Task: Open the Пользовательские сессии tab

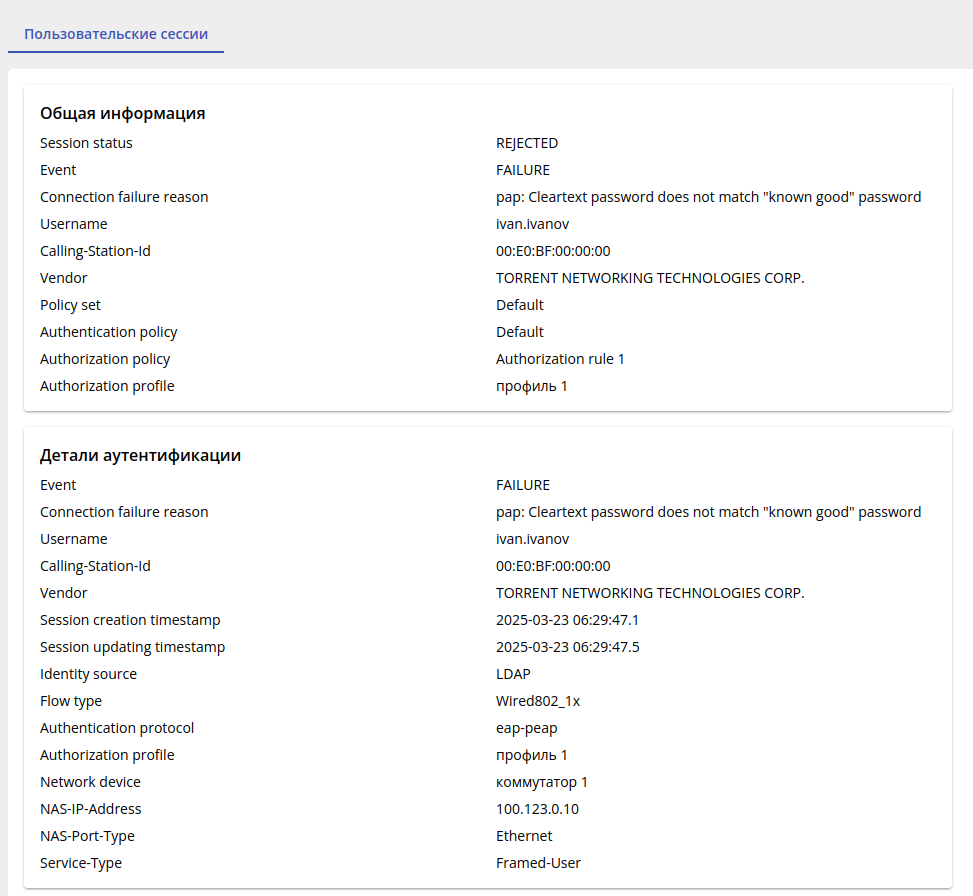Action: [116, 34]
